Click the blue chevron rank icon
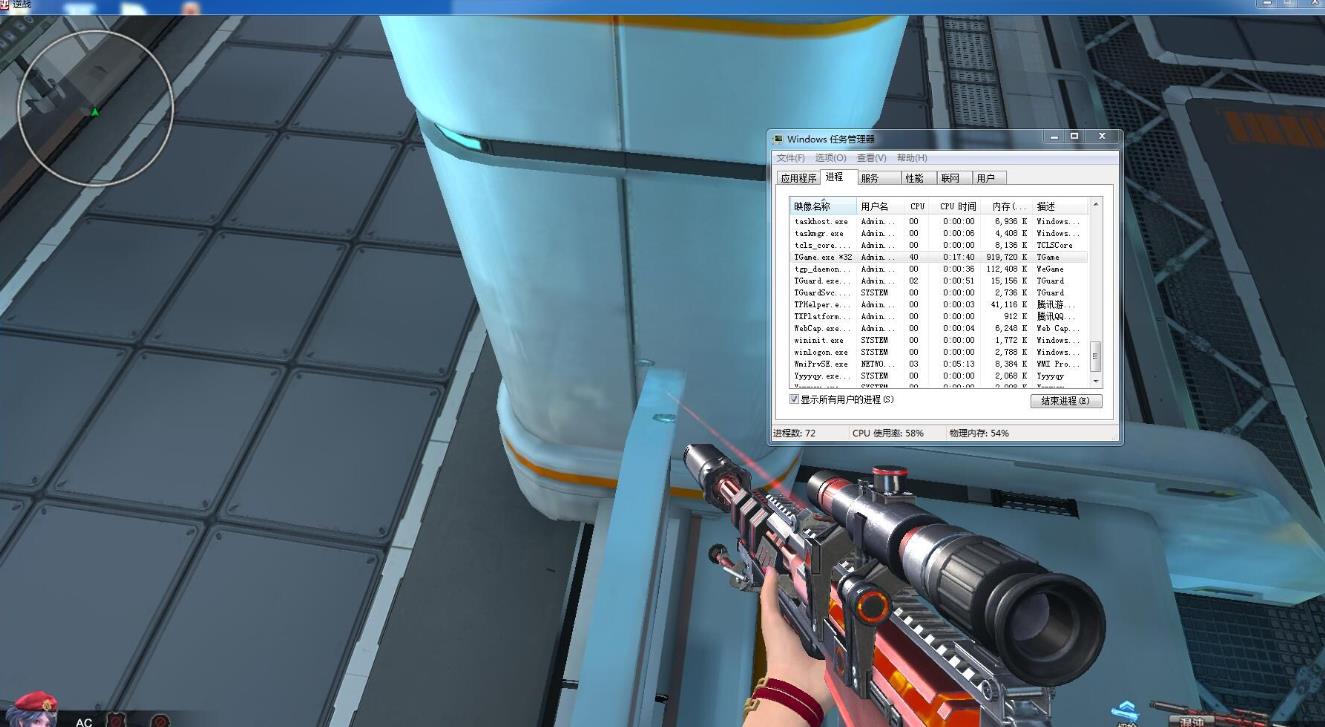The width and height of the screenshot is (1325, 727). 1127,712
